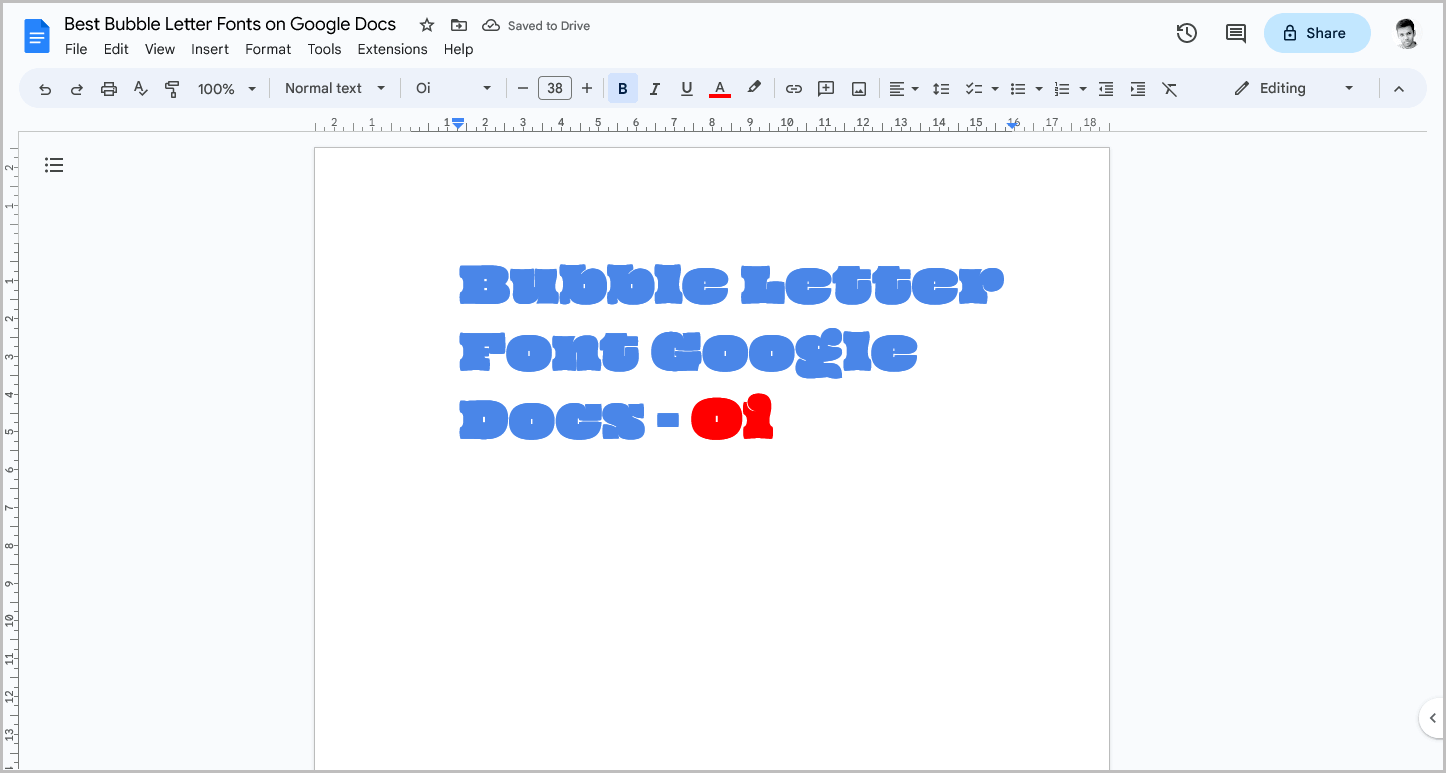Open the View menu
Image resolution: width=1446 pixels, height=773 pixels.
[160, 49]
